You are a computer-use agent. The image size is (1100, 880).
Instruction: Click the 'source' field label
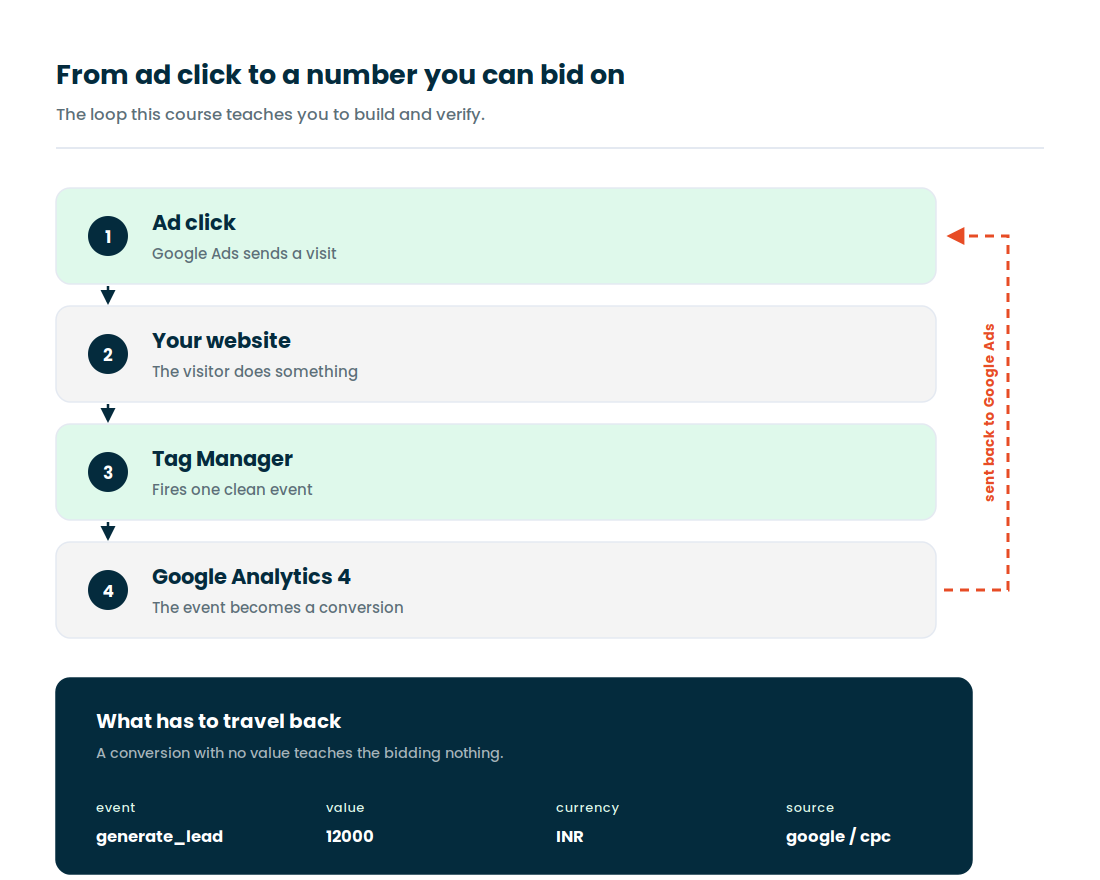click(x=810, y=808)
